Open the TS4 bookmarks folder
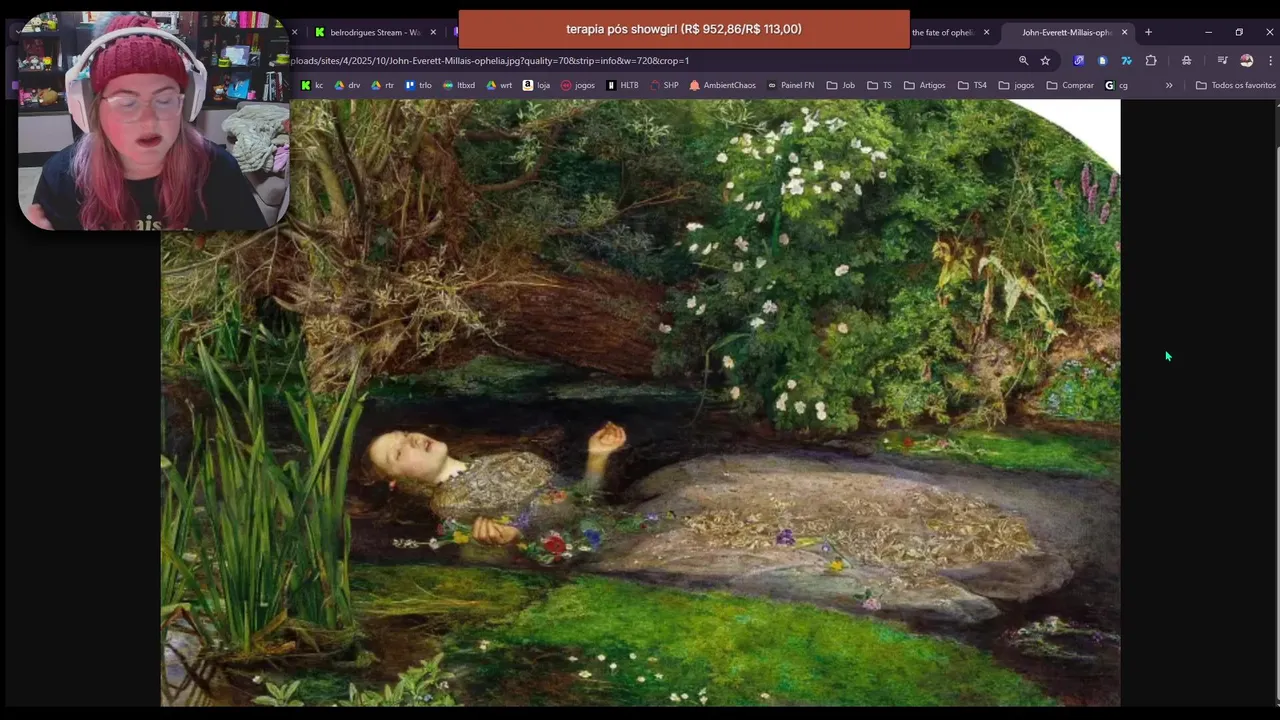The height and width of the screenshot is (720, 1280). (x=972, y=85)
